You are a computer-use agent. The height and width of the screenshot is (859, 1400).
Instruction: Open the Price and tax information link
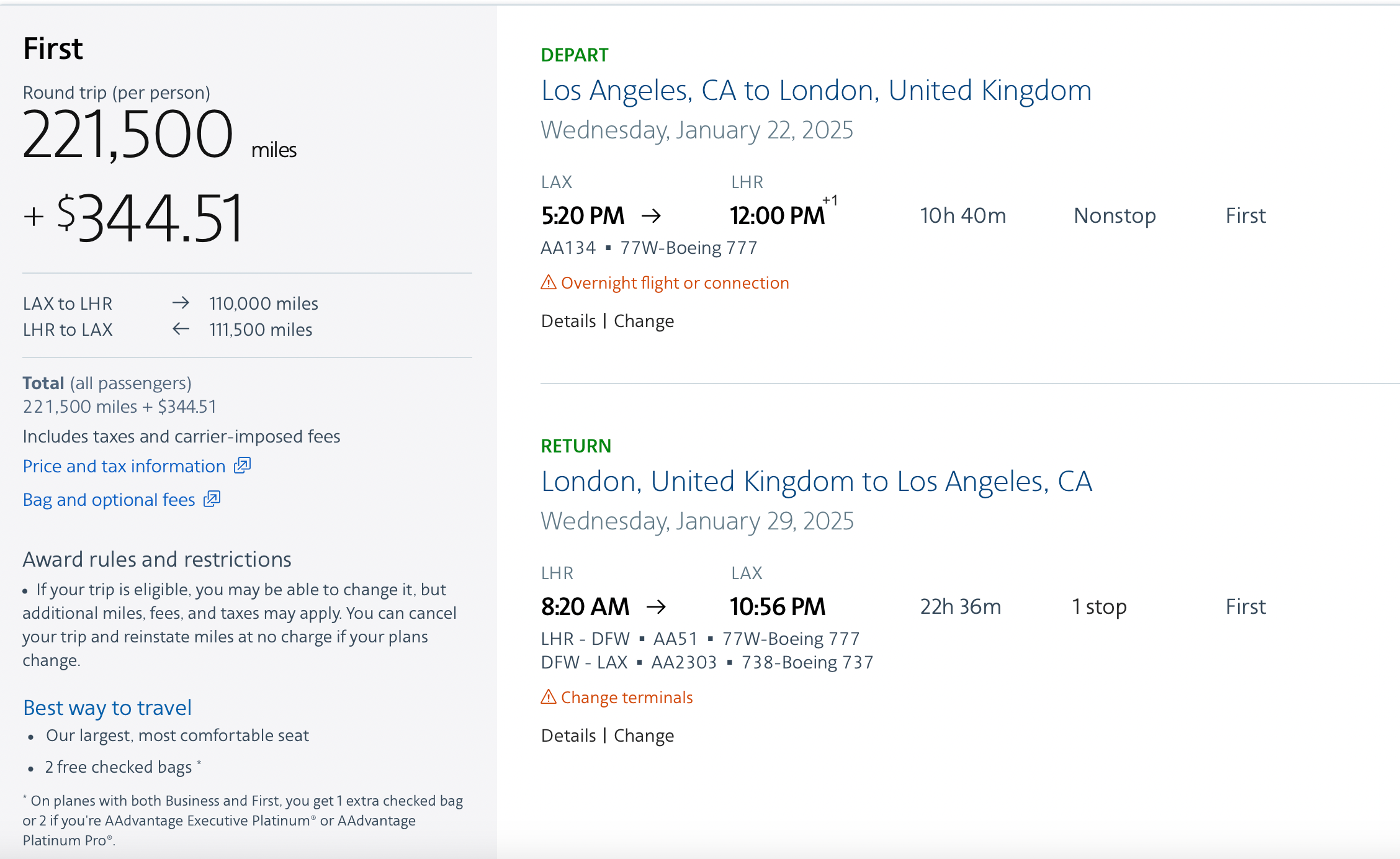(124, 466)
